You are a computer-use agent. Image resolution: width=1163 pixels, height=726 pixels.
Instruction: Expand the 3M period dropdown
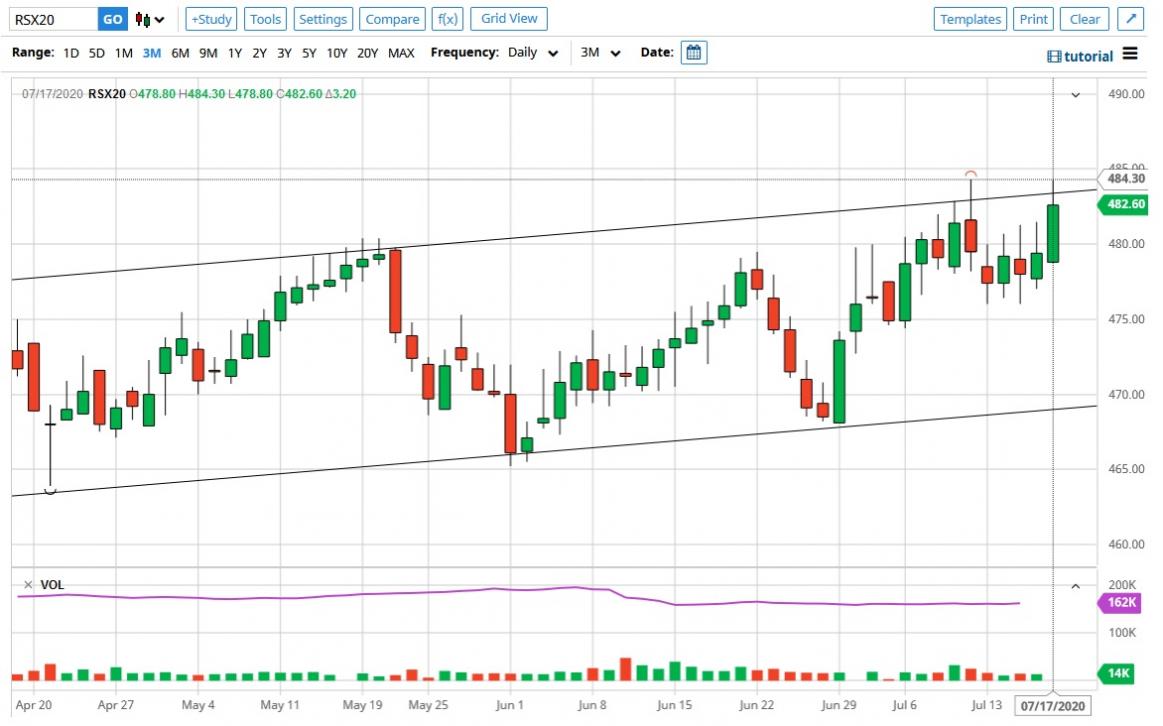click(601, 53)
